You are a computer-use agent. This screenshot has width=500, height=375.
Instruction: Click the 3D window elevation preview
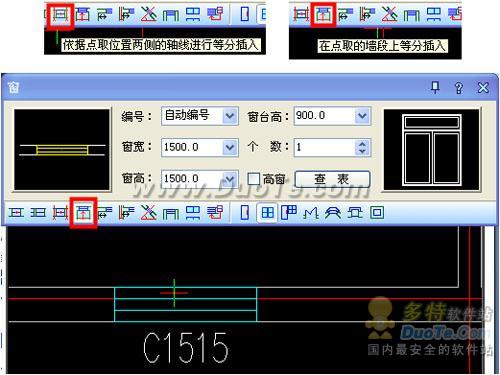click(432, 150)
